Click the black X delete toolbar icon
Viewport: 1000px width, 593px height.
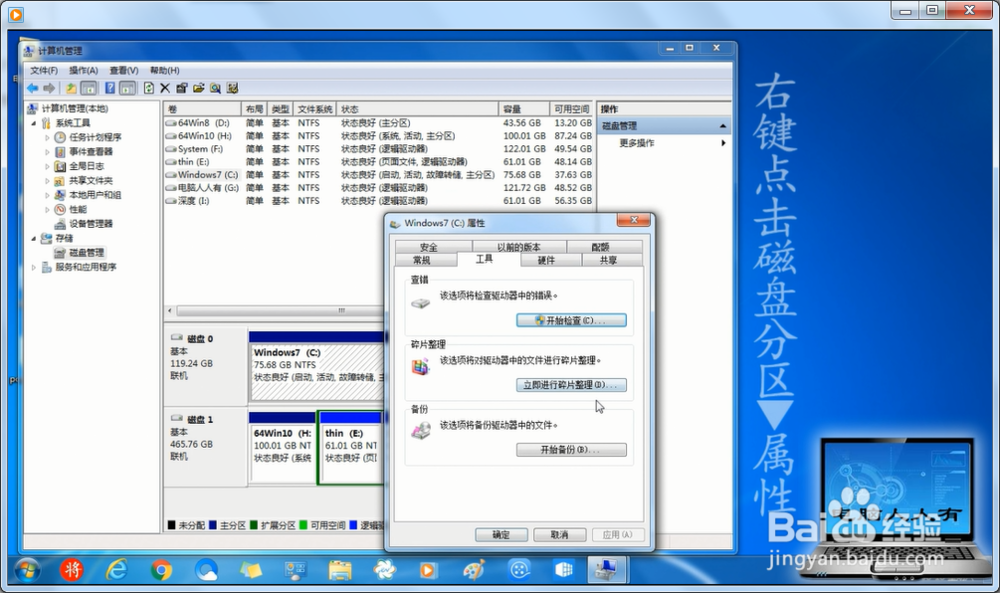pyautogui.click(x=165, y=88)
